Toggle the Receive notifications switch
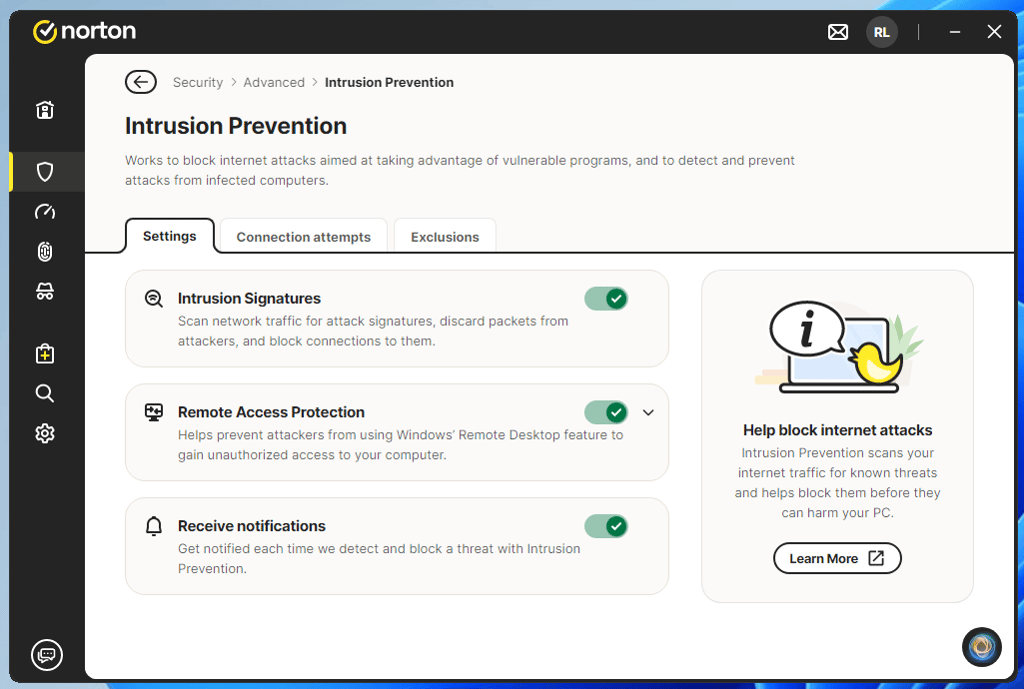This screenshot has height=689, width=1024. tap(606, 526)
